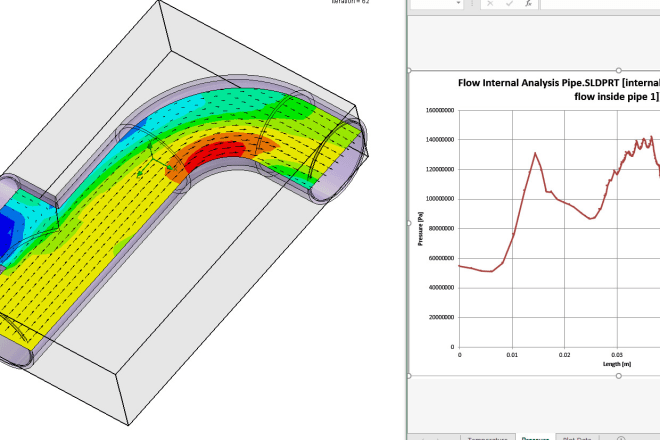The width and height of the screenshot is (660, 440).
Task: Switch to the Plot Data sheet tab
Action: click(x=577, y=437)
